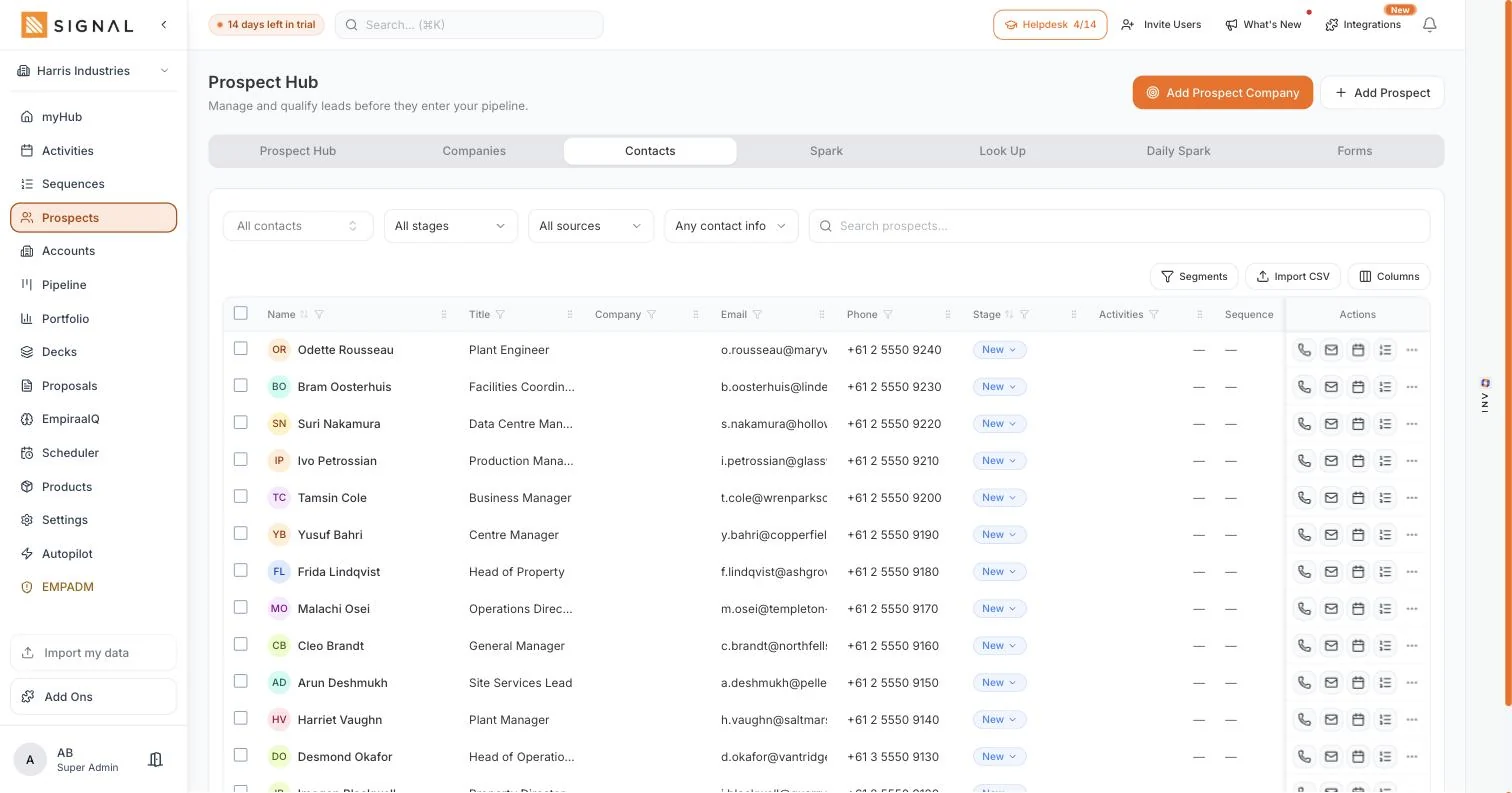Image resolution: width=1512 pixels, height=793 pixels.
Task: Select Frida Lindqvist row checkbox
Action: pyautogui.click(x=240, y=571)
